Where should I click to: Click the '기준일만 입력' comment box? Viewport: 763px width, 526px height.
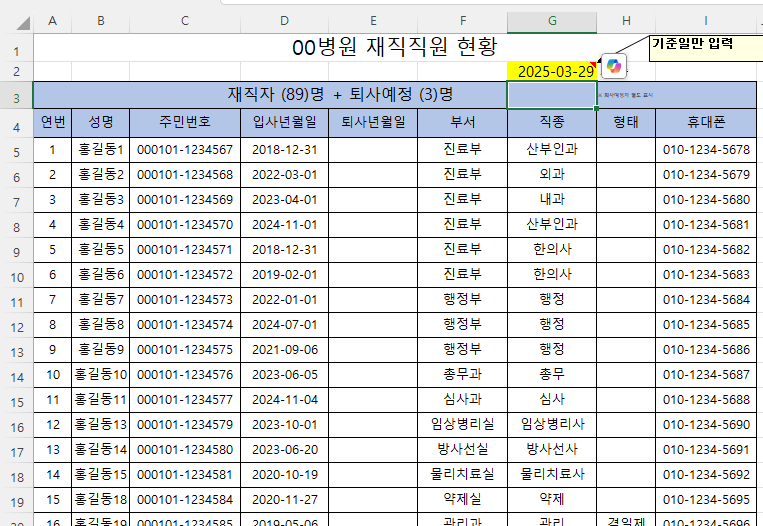tap(706, 48)
